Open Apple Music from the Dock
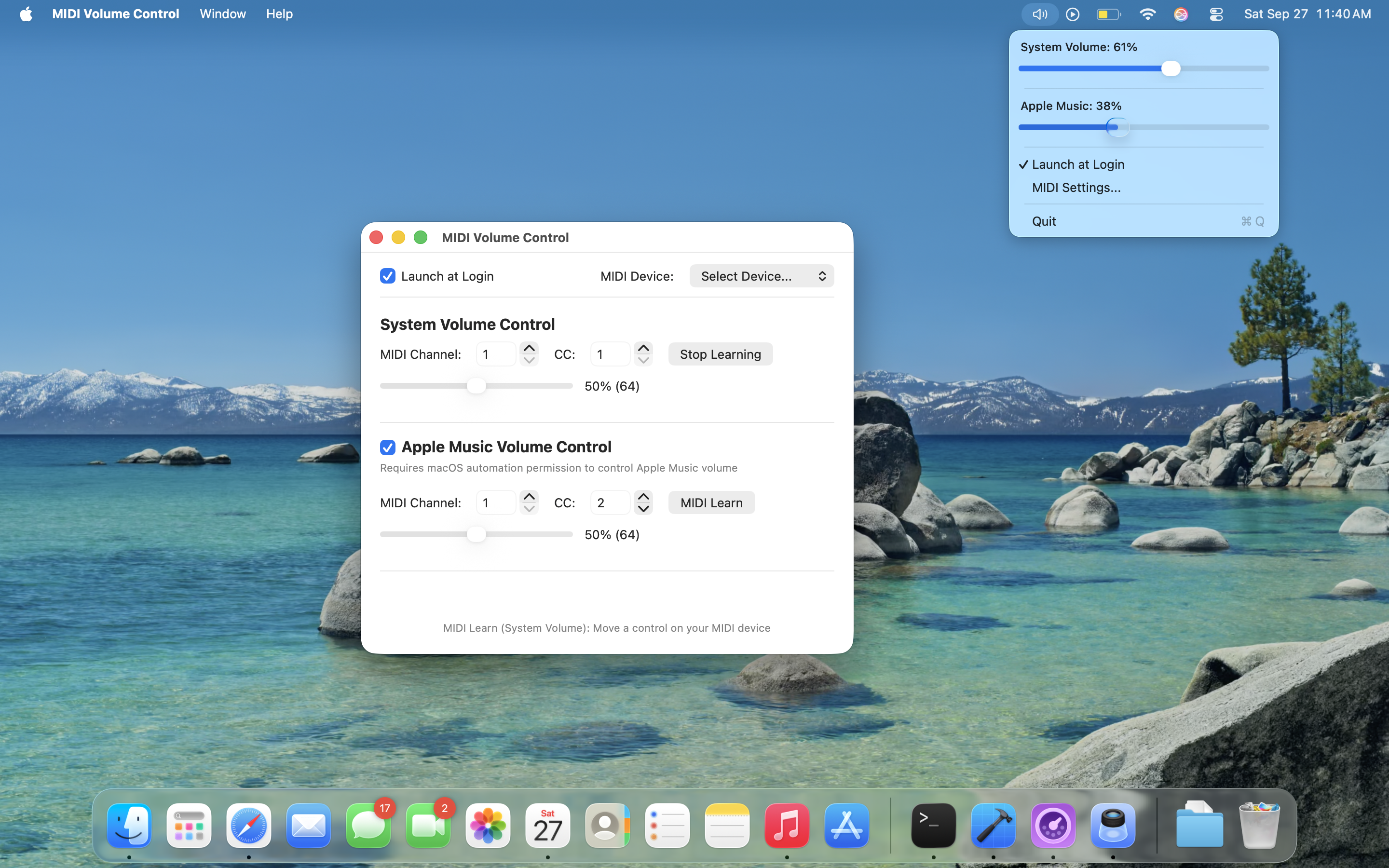This screenshot has height=868, width=1389. tap(786, 826)
